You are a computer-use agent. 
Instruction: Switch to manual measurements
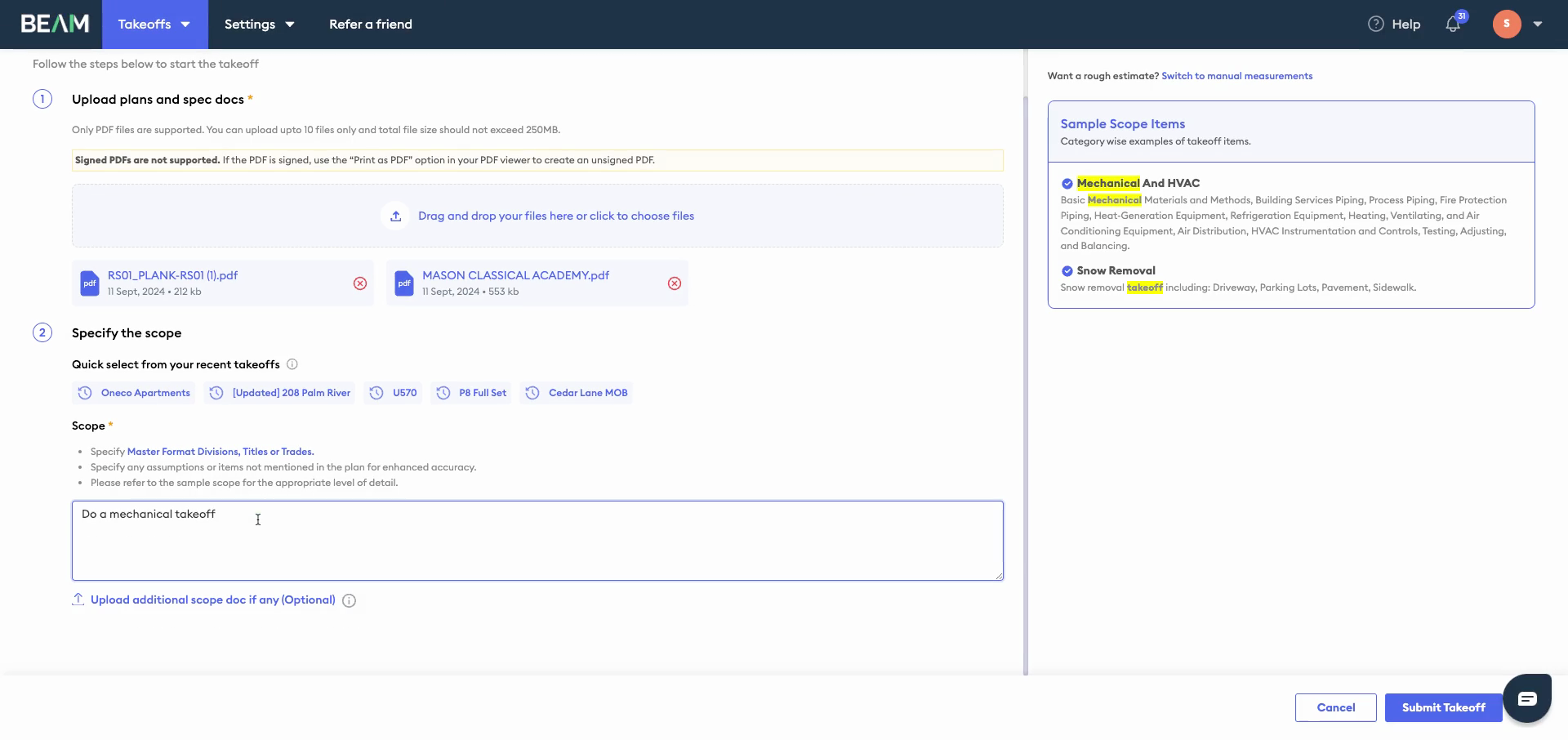1237,76
